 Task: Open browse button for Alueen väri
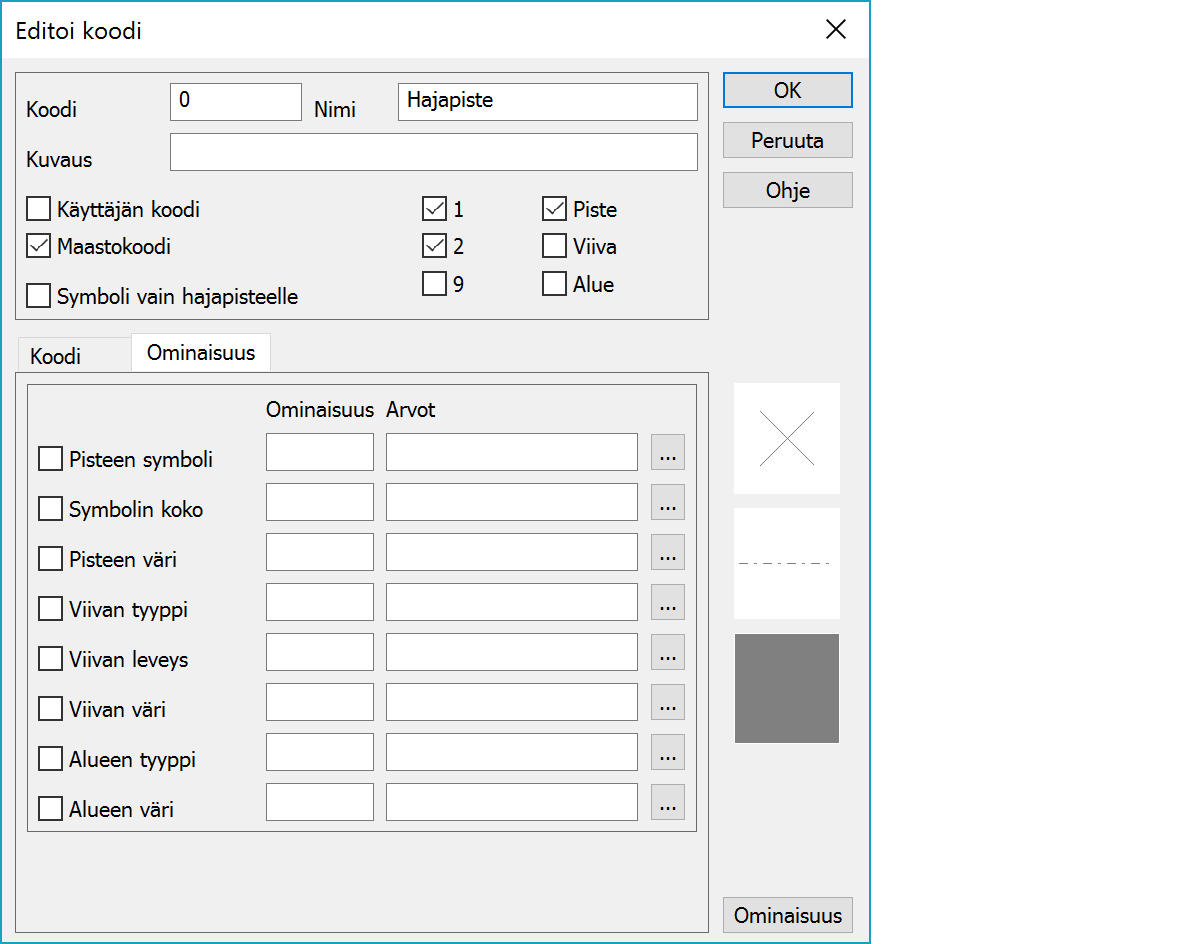[x=668, y=803]
